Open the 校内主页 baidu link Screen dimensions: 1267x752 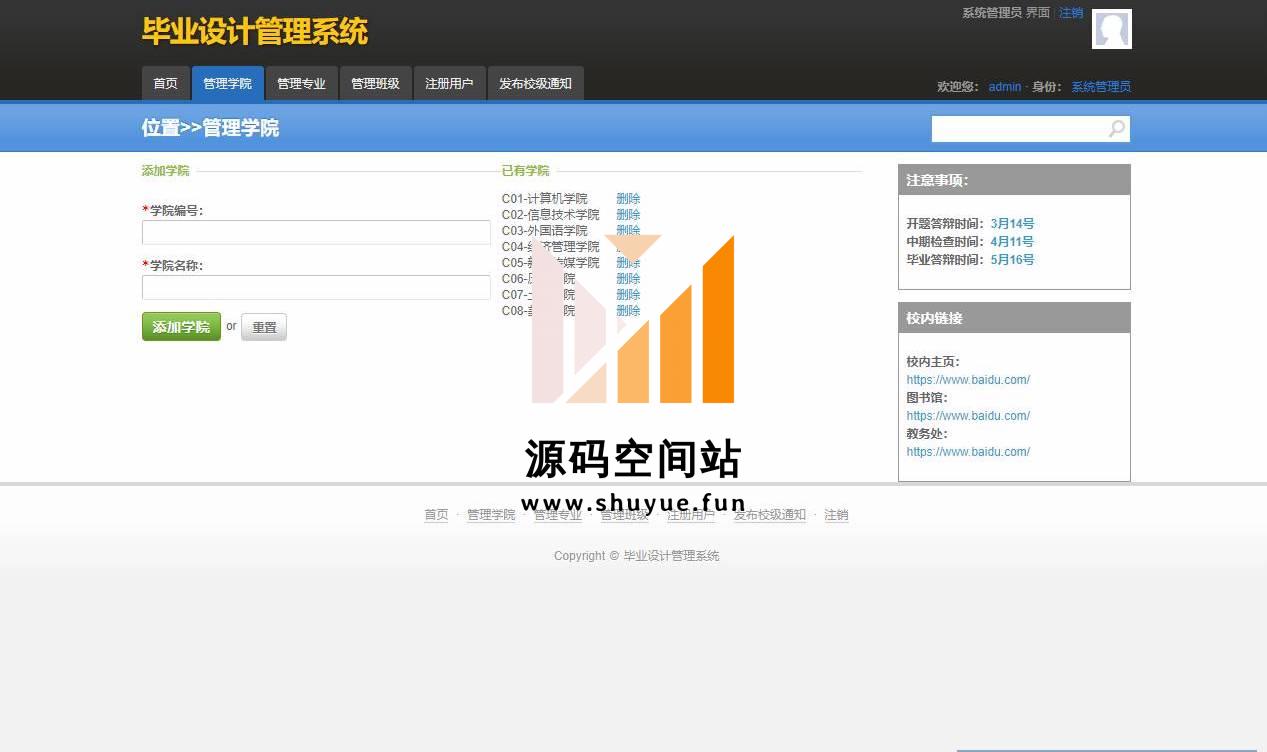pos(967,380)
